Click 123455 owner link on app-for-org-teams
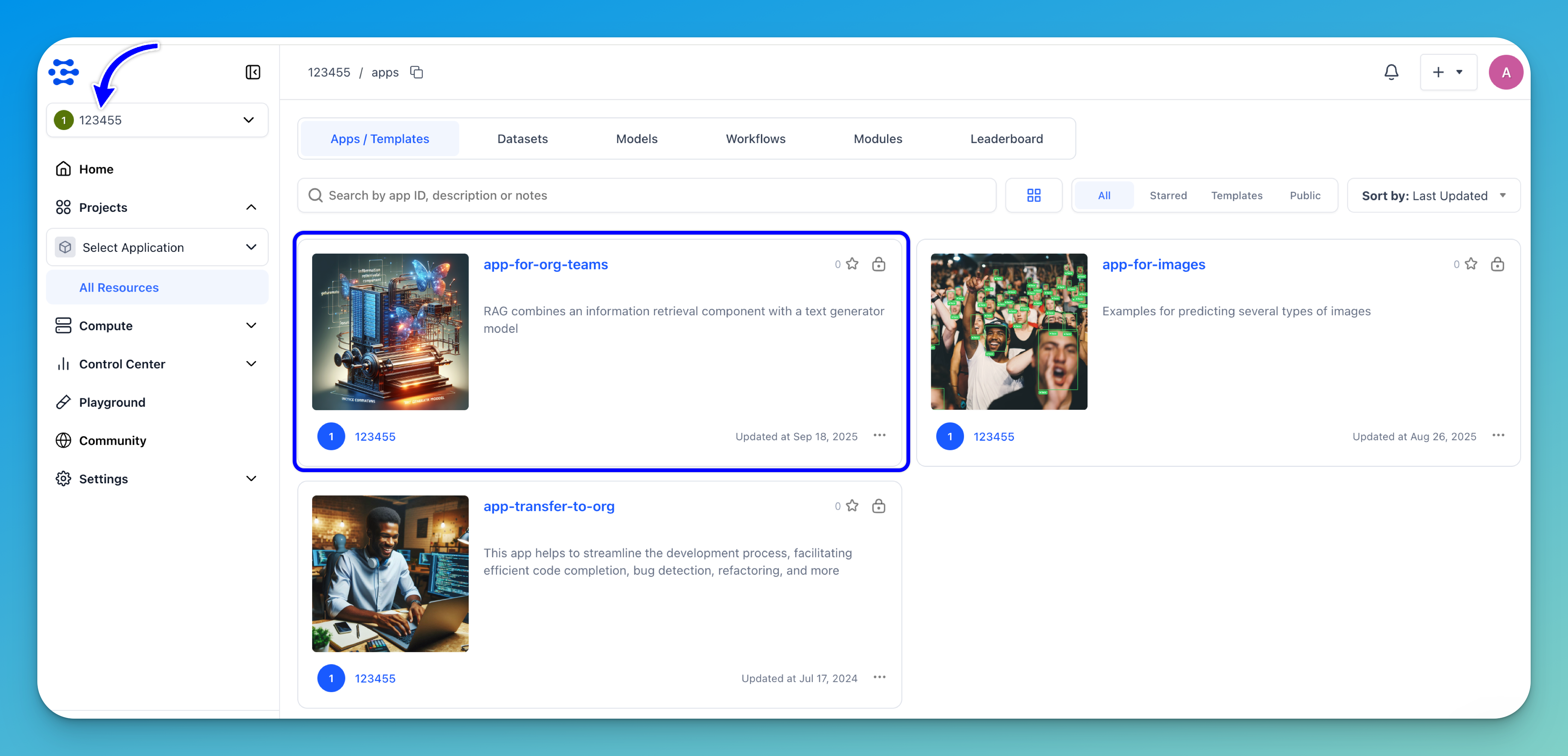Viewport: 1568px width, 756px height. click(375, 437)
